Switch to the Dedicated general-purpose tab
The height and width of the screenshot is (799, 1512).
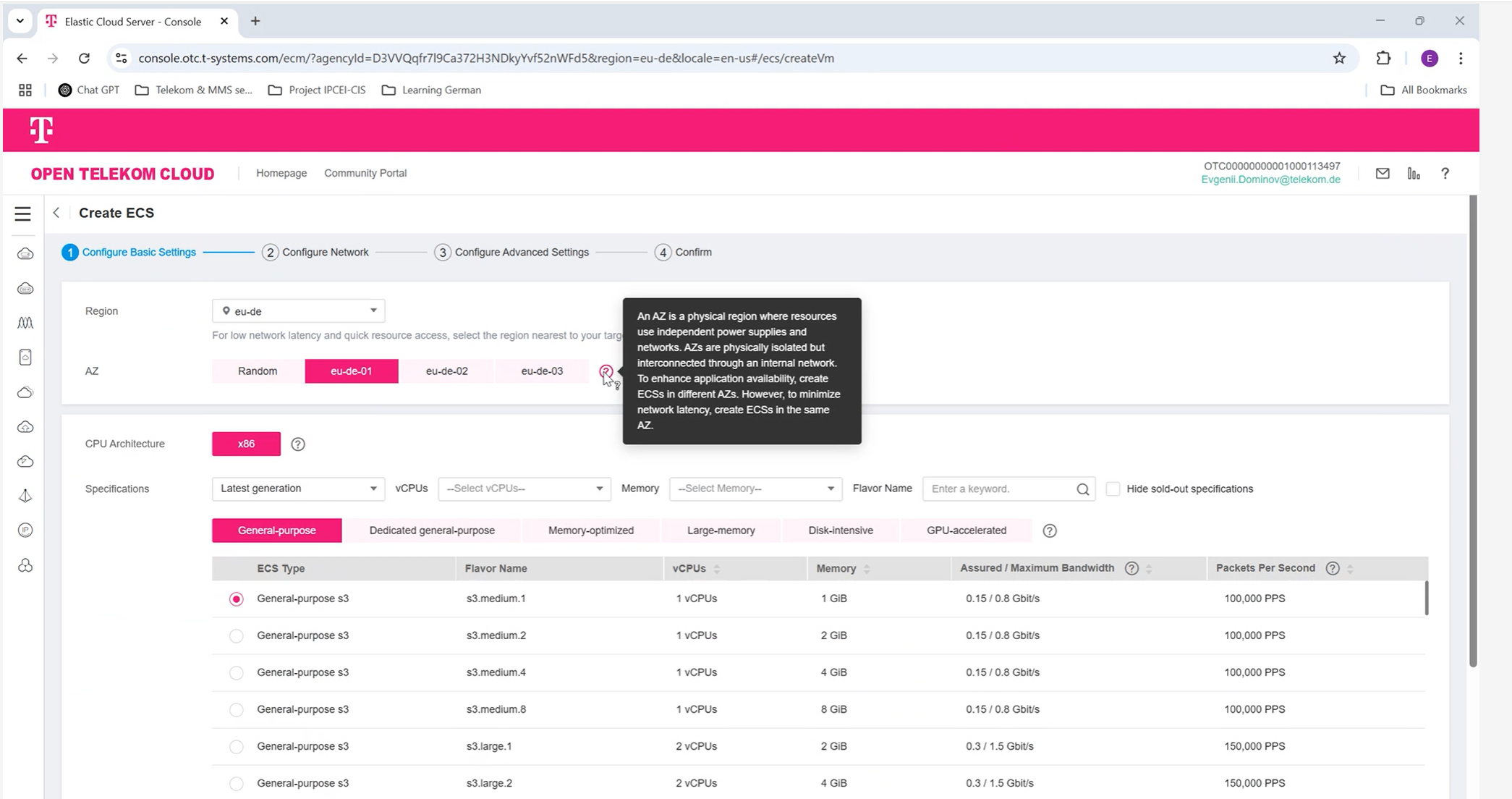432,530
